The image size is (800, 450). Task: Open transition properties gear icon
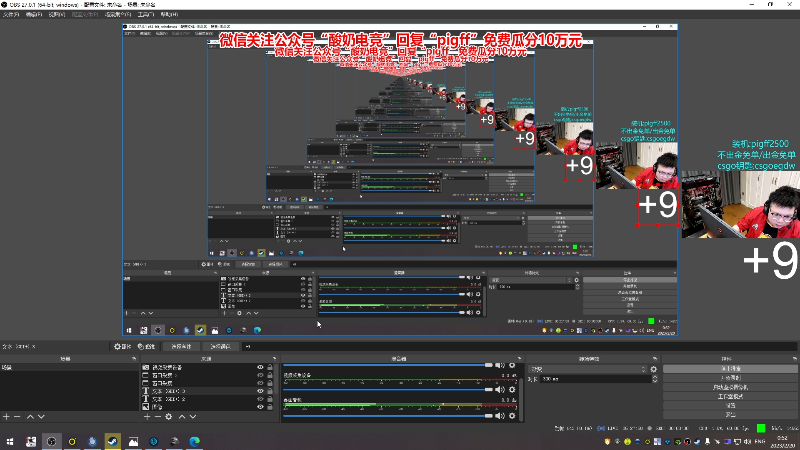[654, 369]
